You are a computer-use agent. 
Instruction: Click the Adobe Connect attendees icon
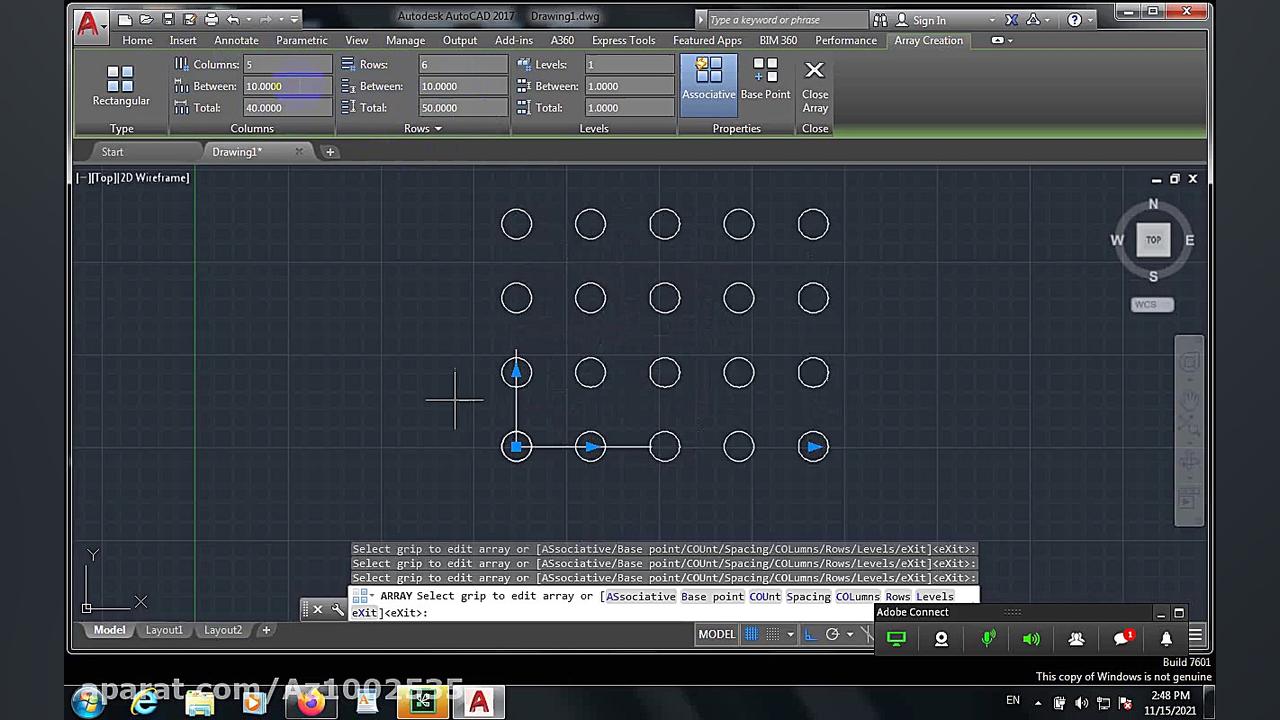coord(1076,638)
